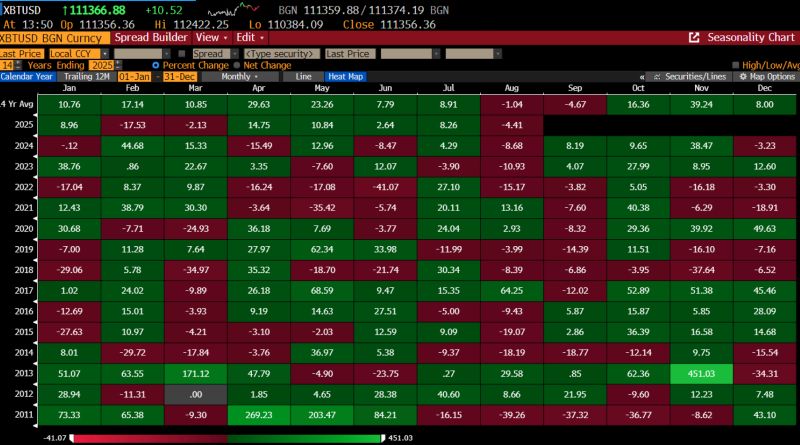Click the 73.33 cell for Jan 2011
Image resolution: width=800 pixels, height=445 pixels.
pos(69,415)
